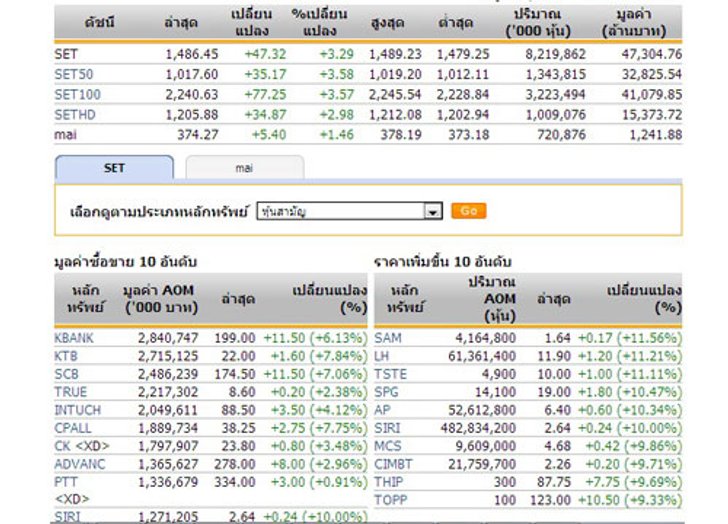Click the dropdown arrow next to หุ้นสามัญ
This screenshot has width=728, height=524.
[x=433, y=212]
